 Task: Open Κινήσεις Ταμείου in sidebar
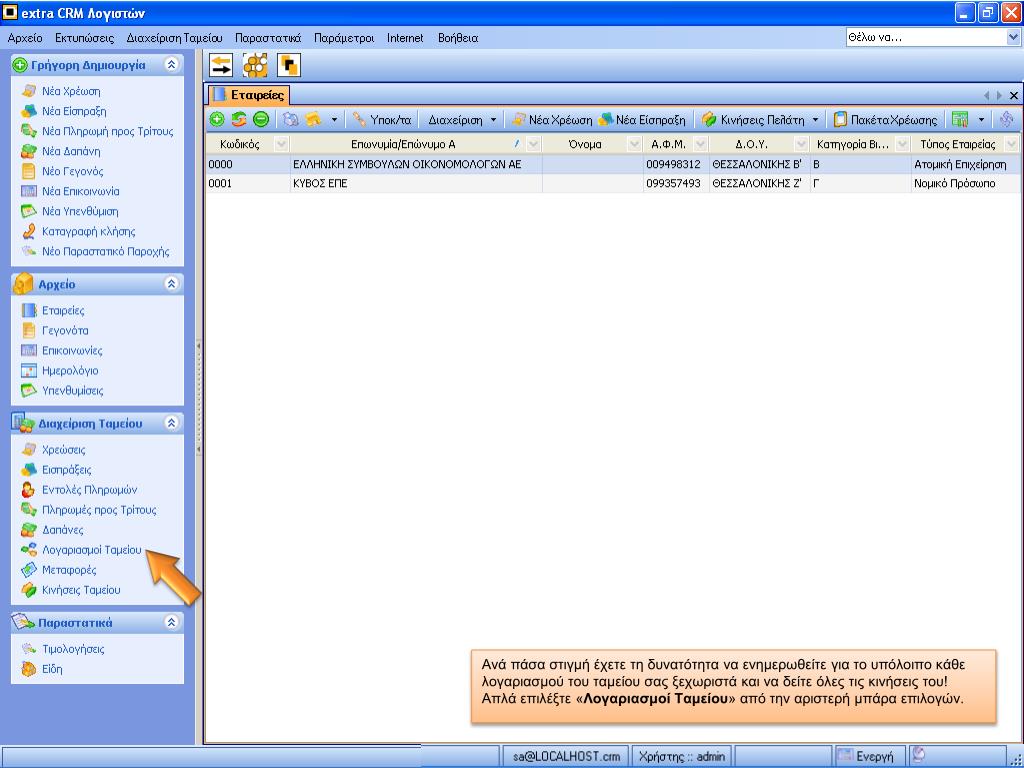(x=81, y=590)
